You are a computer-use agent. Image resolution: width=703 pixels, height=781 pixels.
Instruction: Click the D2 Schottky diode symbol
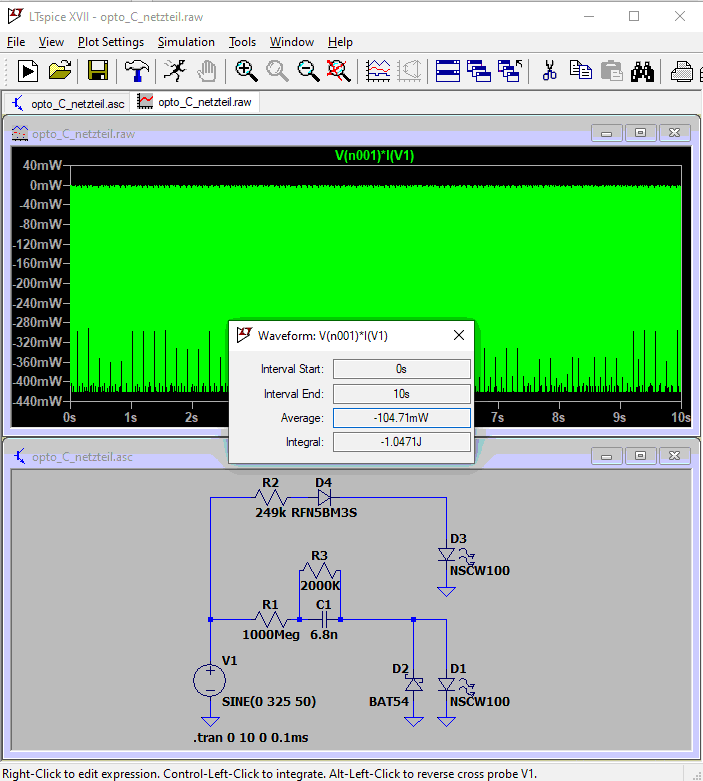click(414, 684)
